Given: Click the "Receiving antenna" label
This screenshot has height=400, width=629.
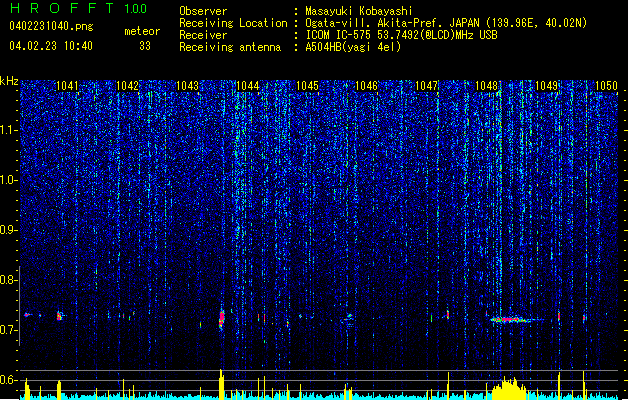Looking at the screenshot, I should [x=230, y=47].
